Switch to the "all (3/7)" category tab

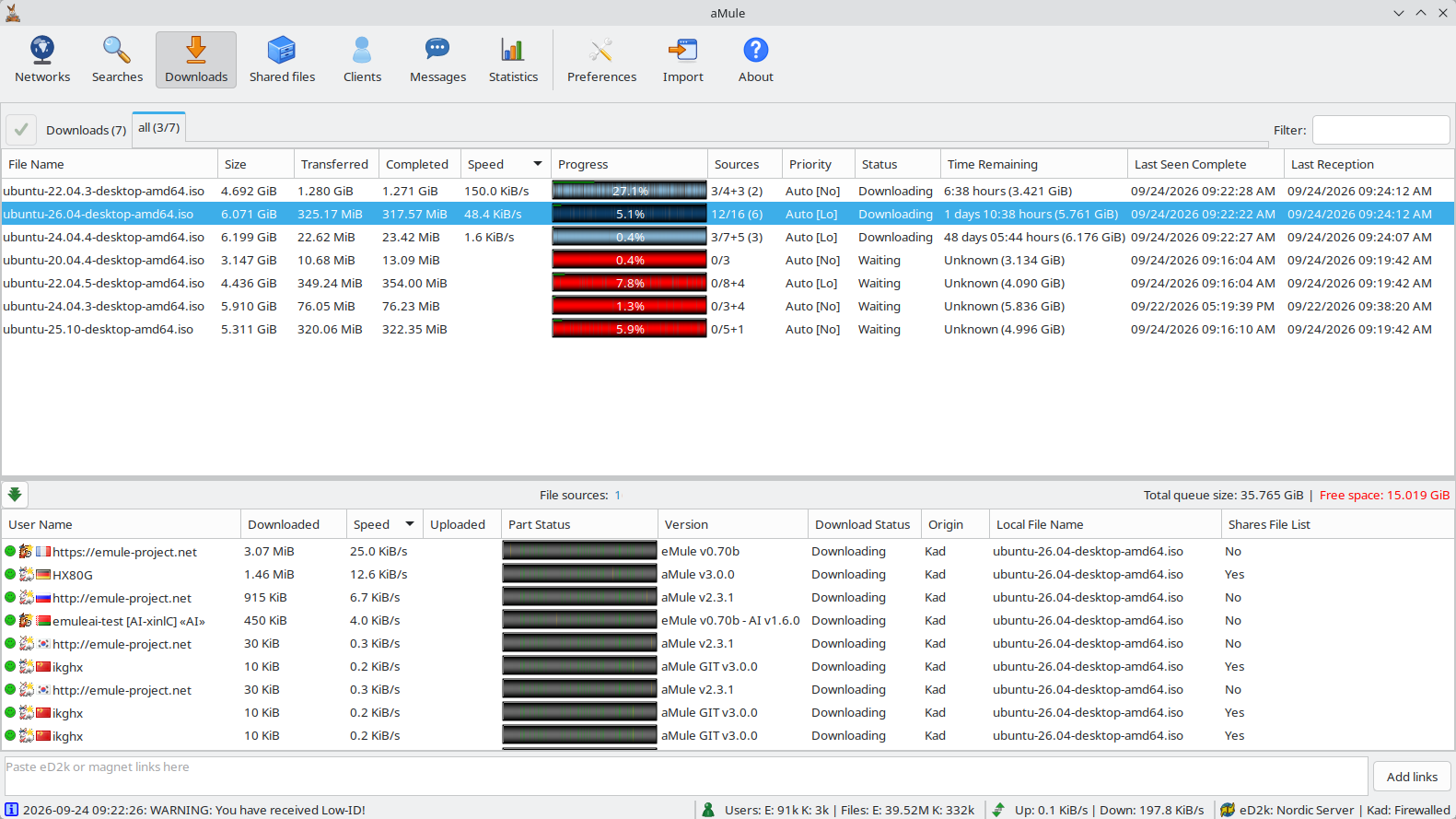(158, 128)
